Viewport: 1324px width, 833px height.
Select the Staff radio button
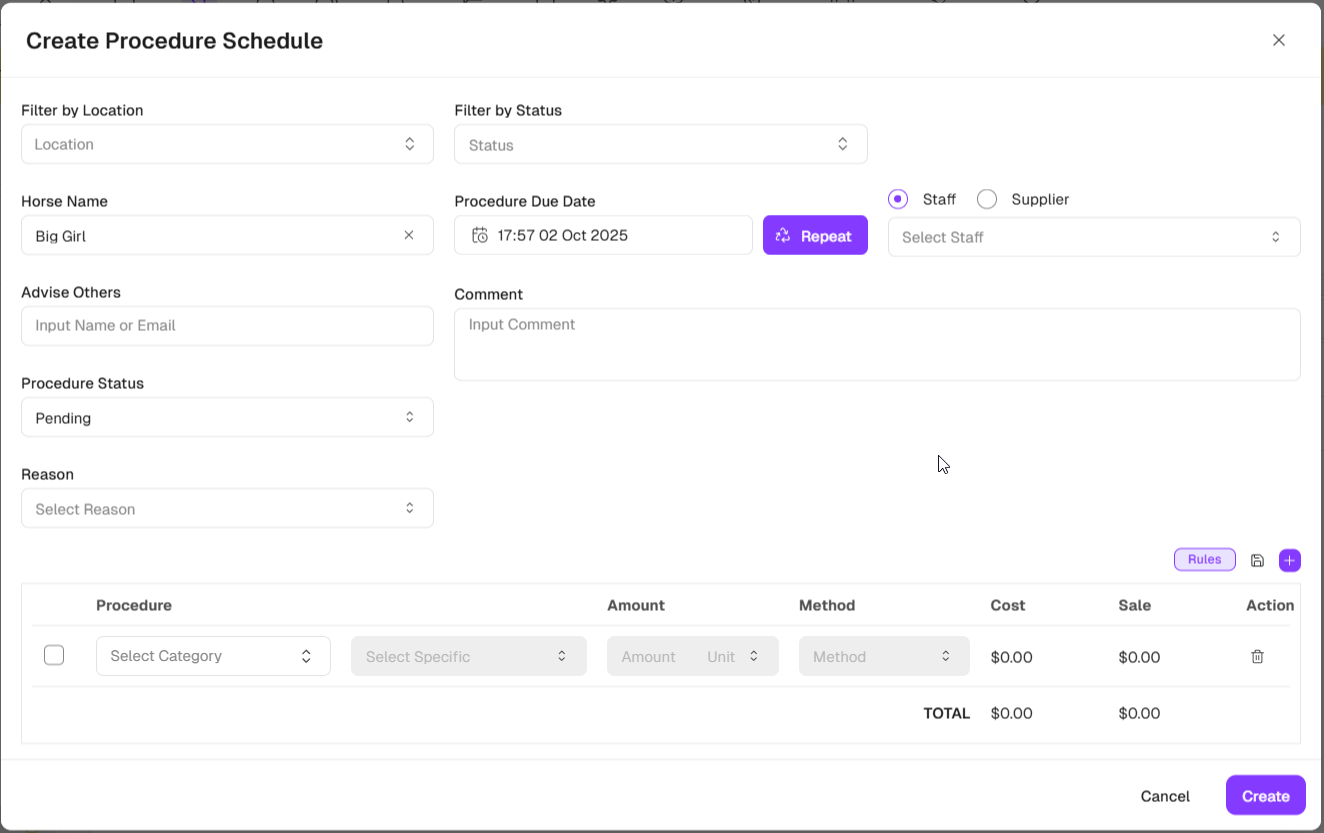coord(898,199)
